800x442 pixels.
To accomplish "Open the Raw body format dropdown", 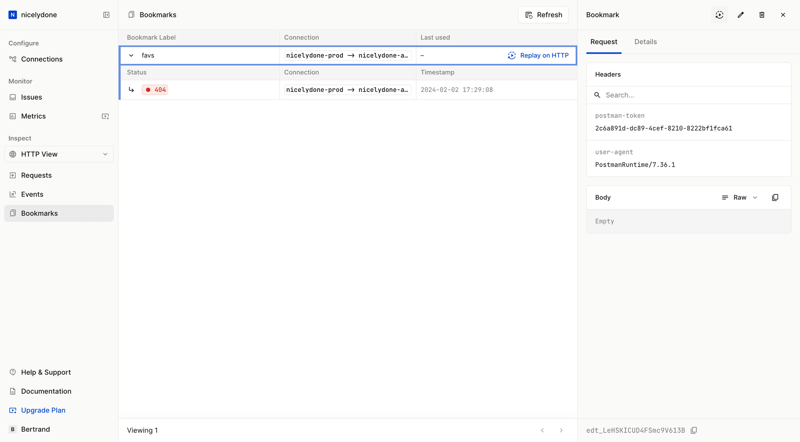I will [x=740, y=198].
